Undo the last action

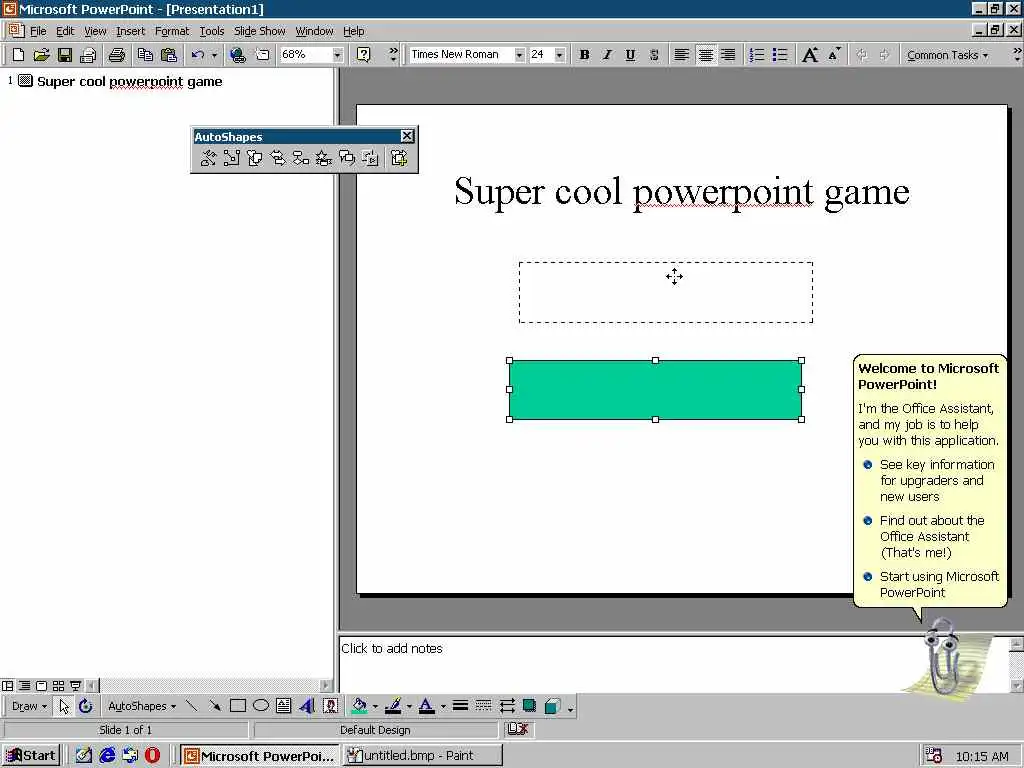pyautogui.click(x=198, y=55)
